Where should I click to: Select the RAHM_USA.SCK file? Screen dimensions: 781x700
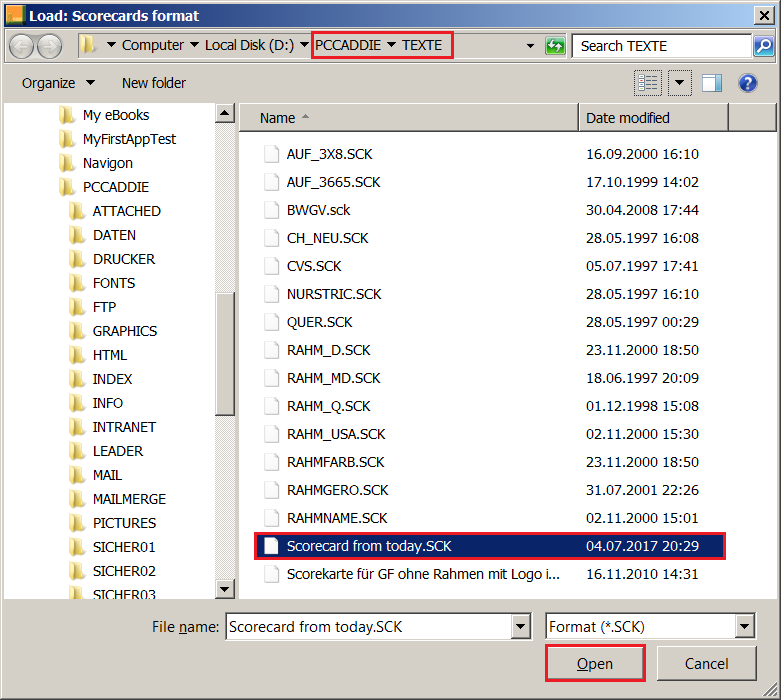pyautogui.click(x=336, y=434)
